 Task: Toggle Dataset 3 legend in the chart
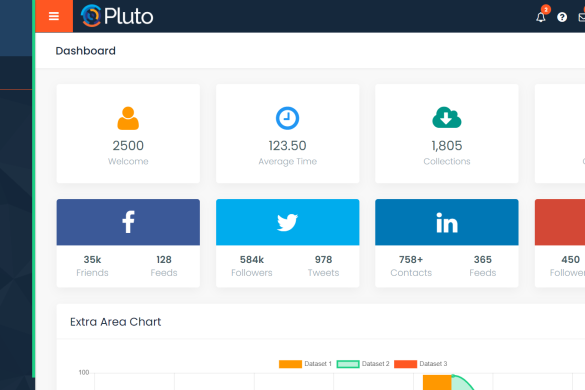point(420,364)
